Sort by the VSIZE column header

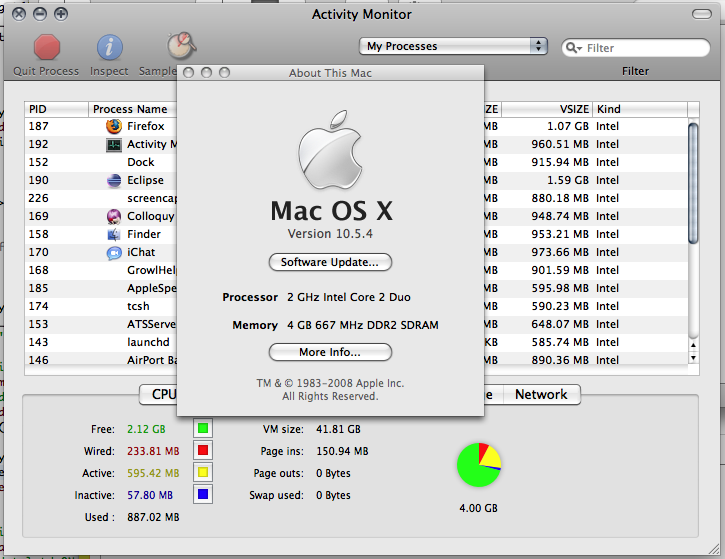(x=547, y=109)
